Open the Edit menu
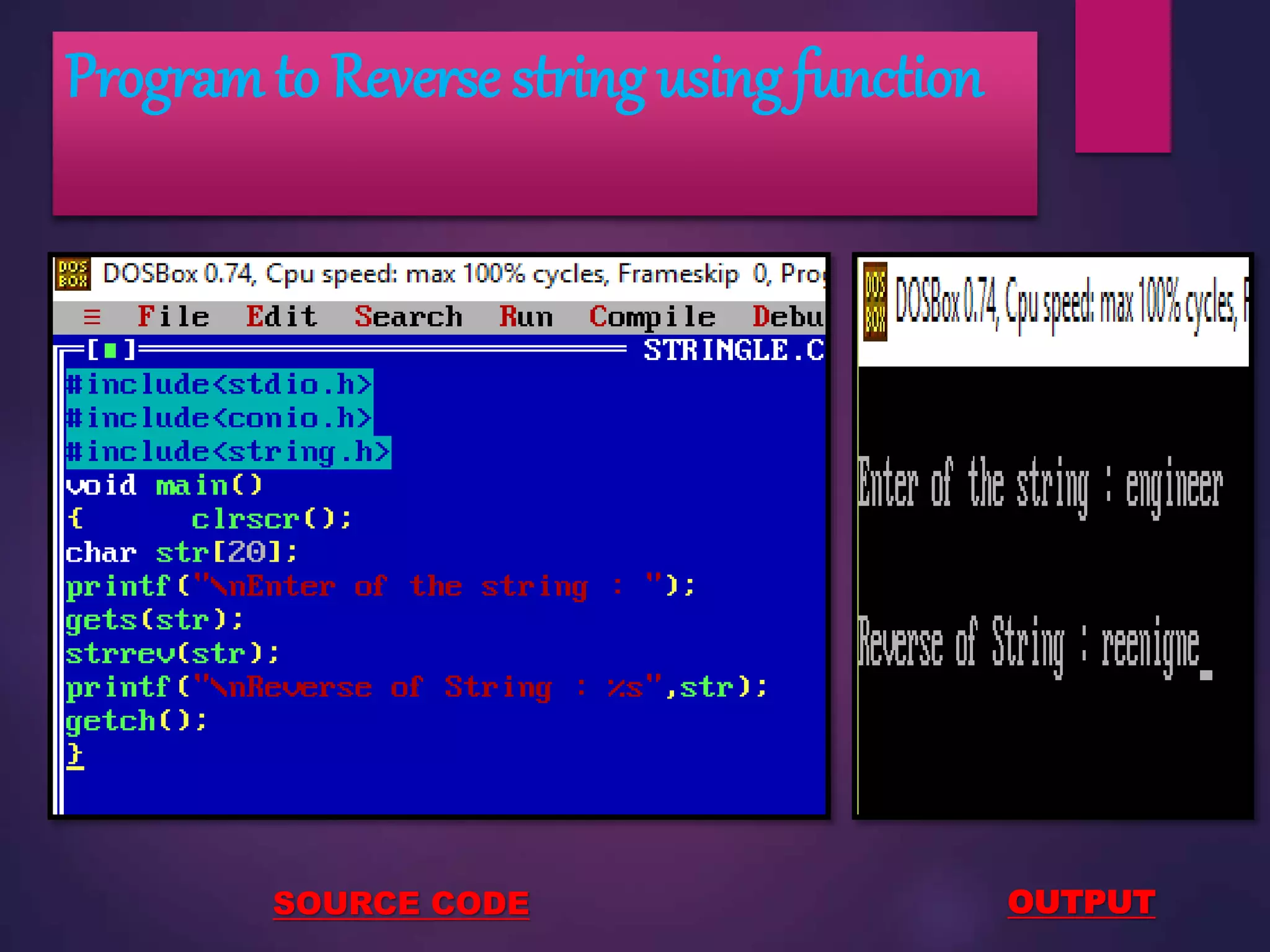1270x952 pixels. pos(282,317)
